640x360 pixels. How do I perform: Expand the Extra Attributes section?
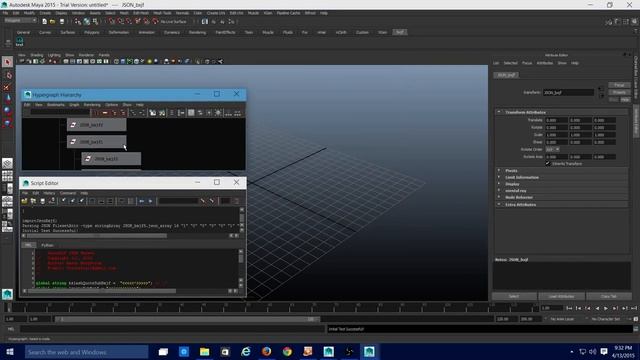499,204
